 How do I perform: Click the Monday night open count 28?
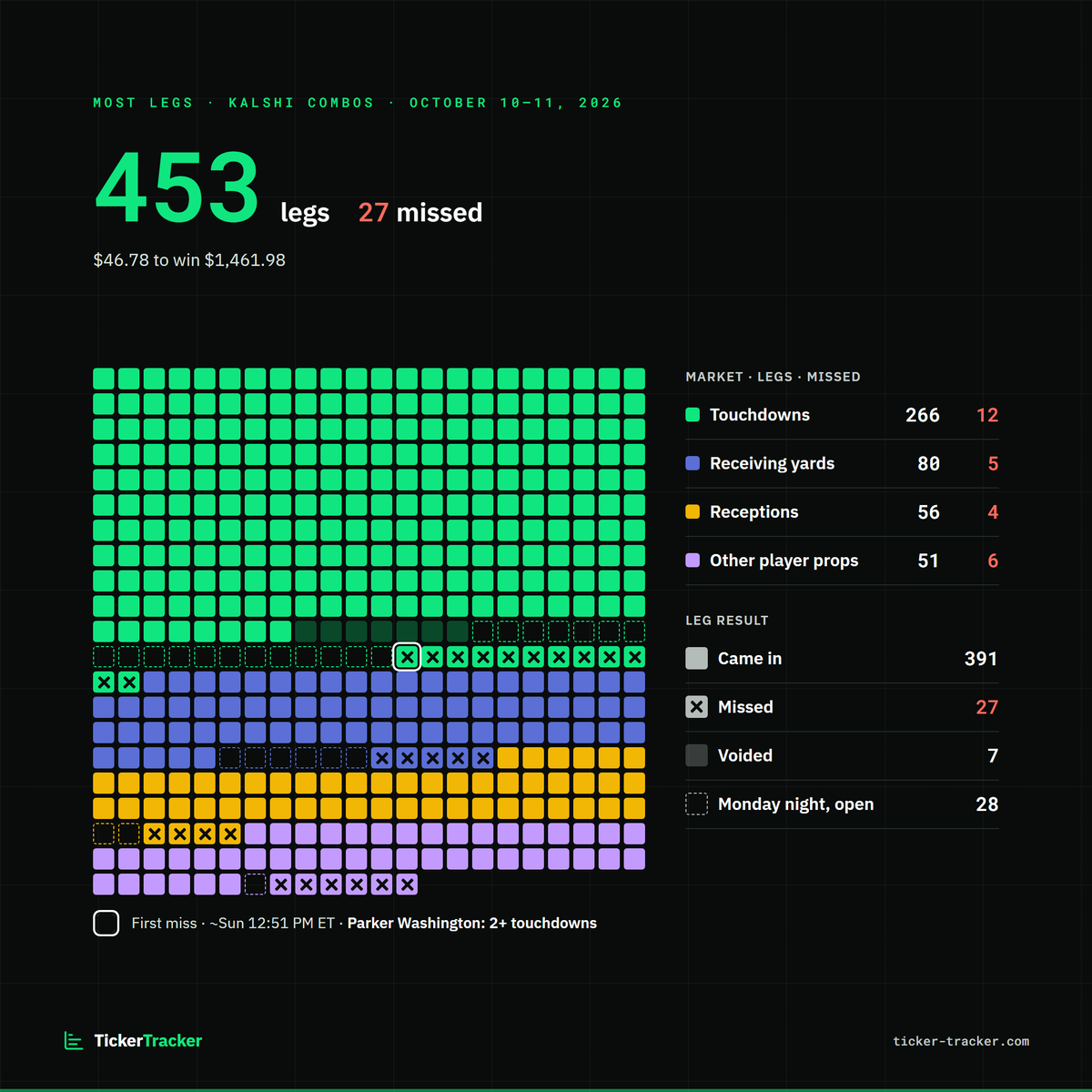click(x=987, y=804)
